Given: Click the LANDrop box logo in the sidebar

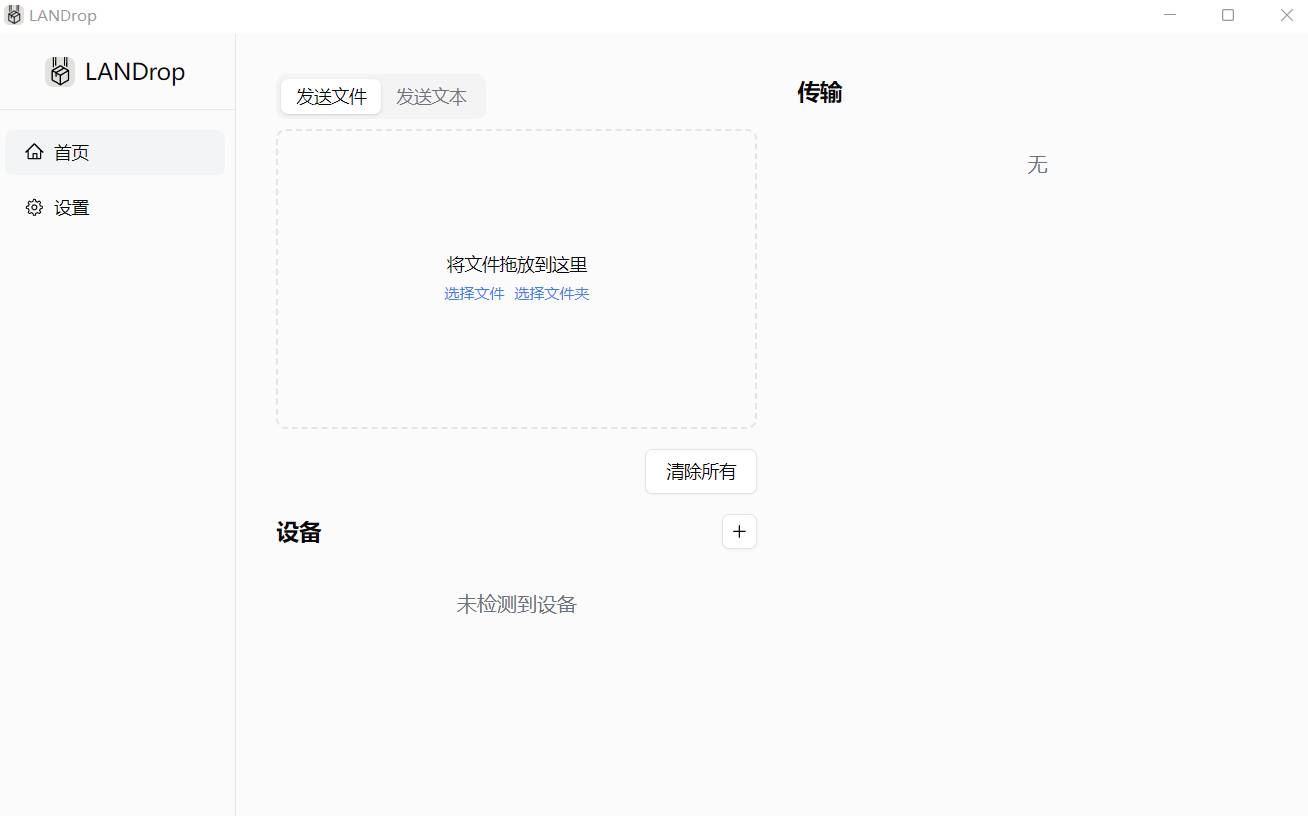Looking at the screenshot, I should pos(60,72).
